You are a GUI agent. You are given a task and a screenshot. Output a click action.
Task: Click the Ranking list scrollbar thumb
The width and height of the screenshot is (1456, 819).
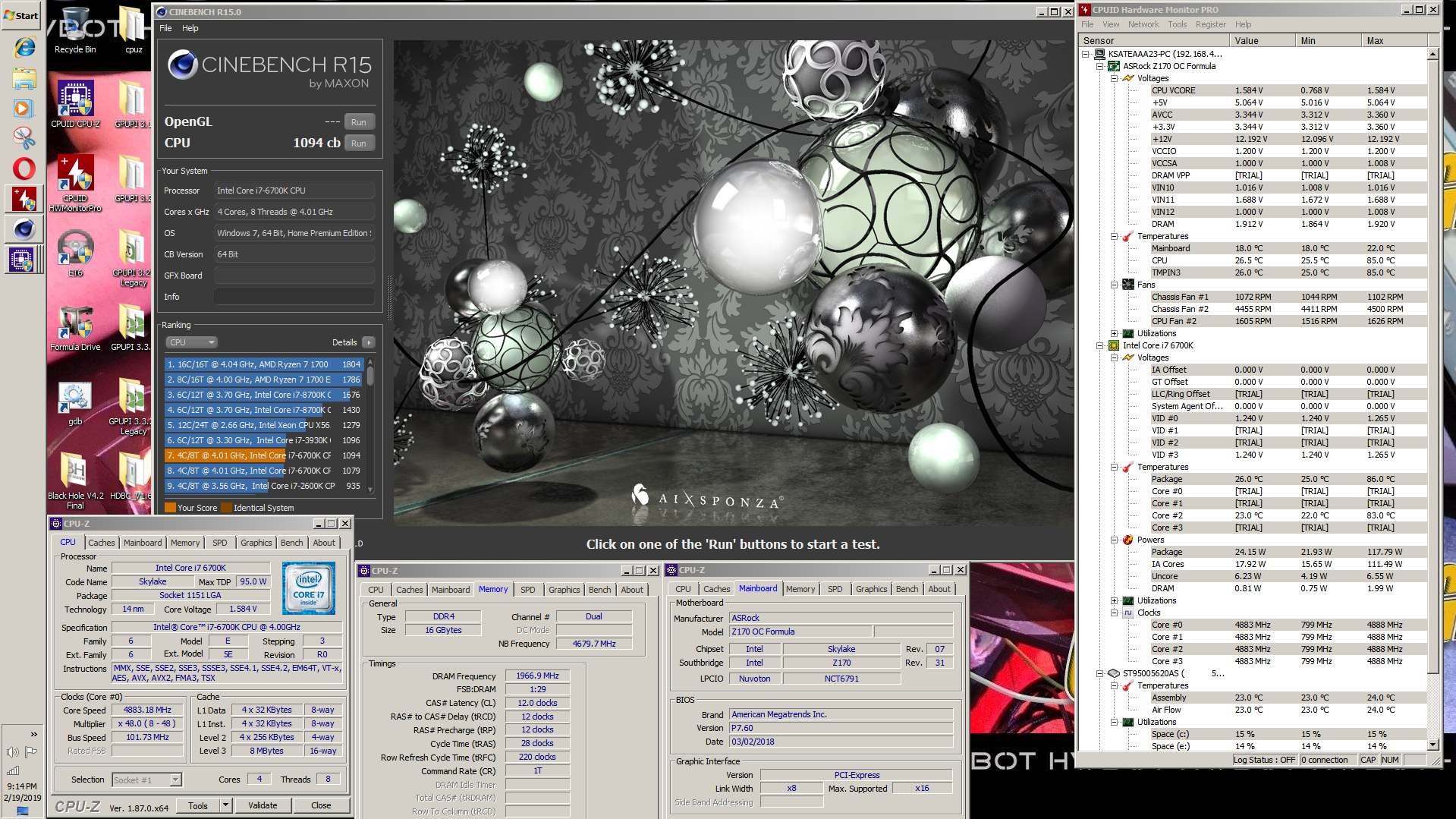tap(370, 376)
